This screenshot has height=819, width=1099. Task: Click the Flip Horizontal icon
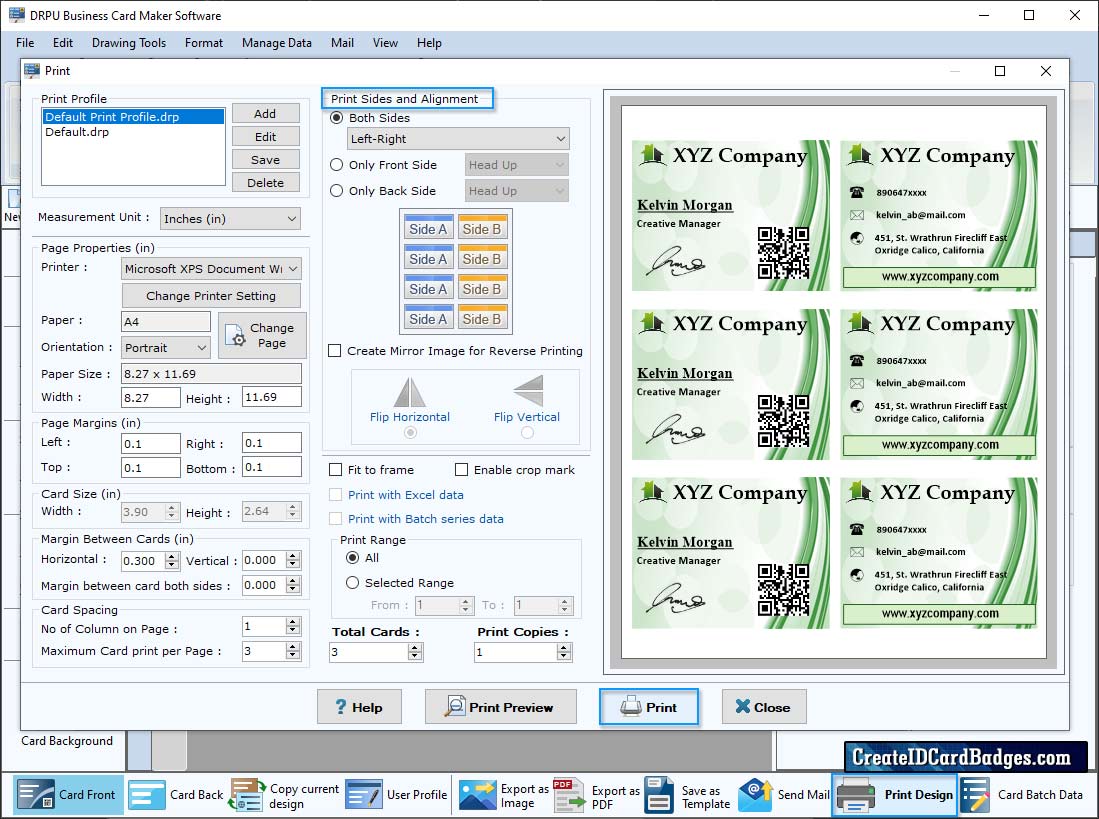coord(409,392)
